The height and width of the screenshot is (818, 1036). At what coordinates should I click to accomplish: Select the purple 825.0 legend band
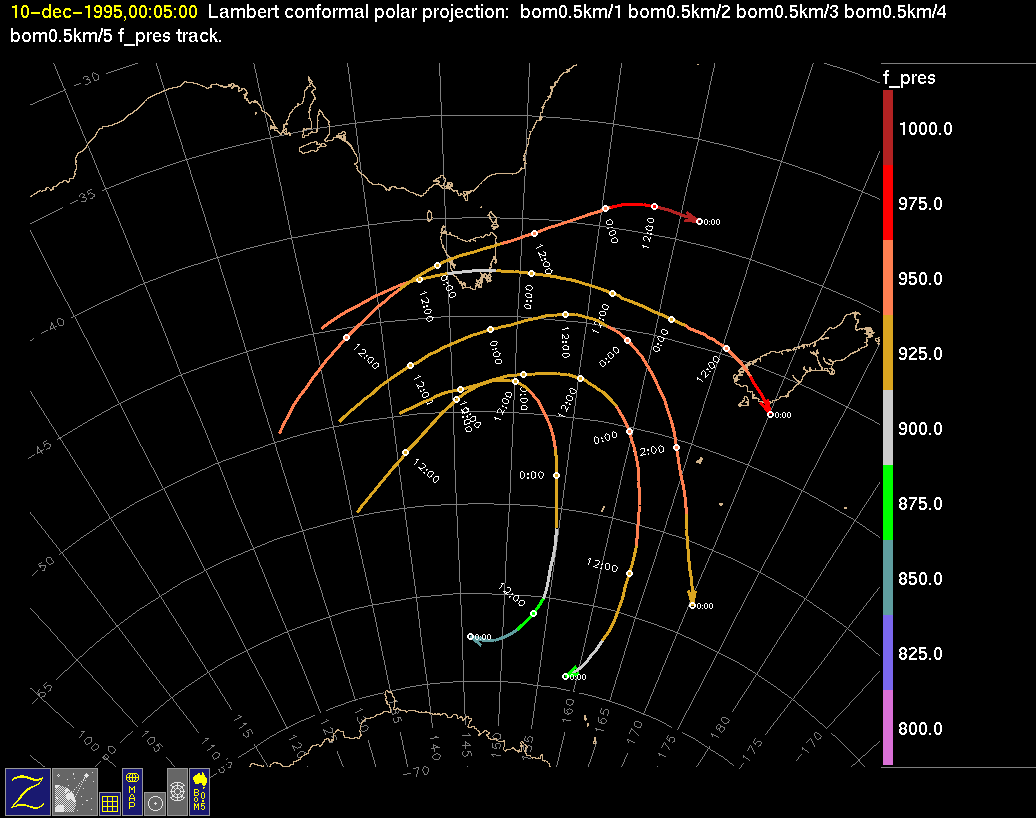[888, 653]
